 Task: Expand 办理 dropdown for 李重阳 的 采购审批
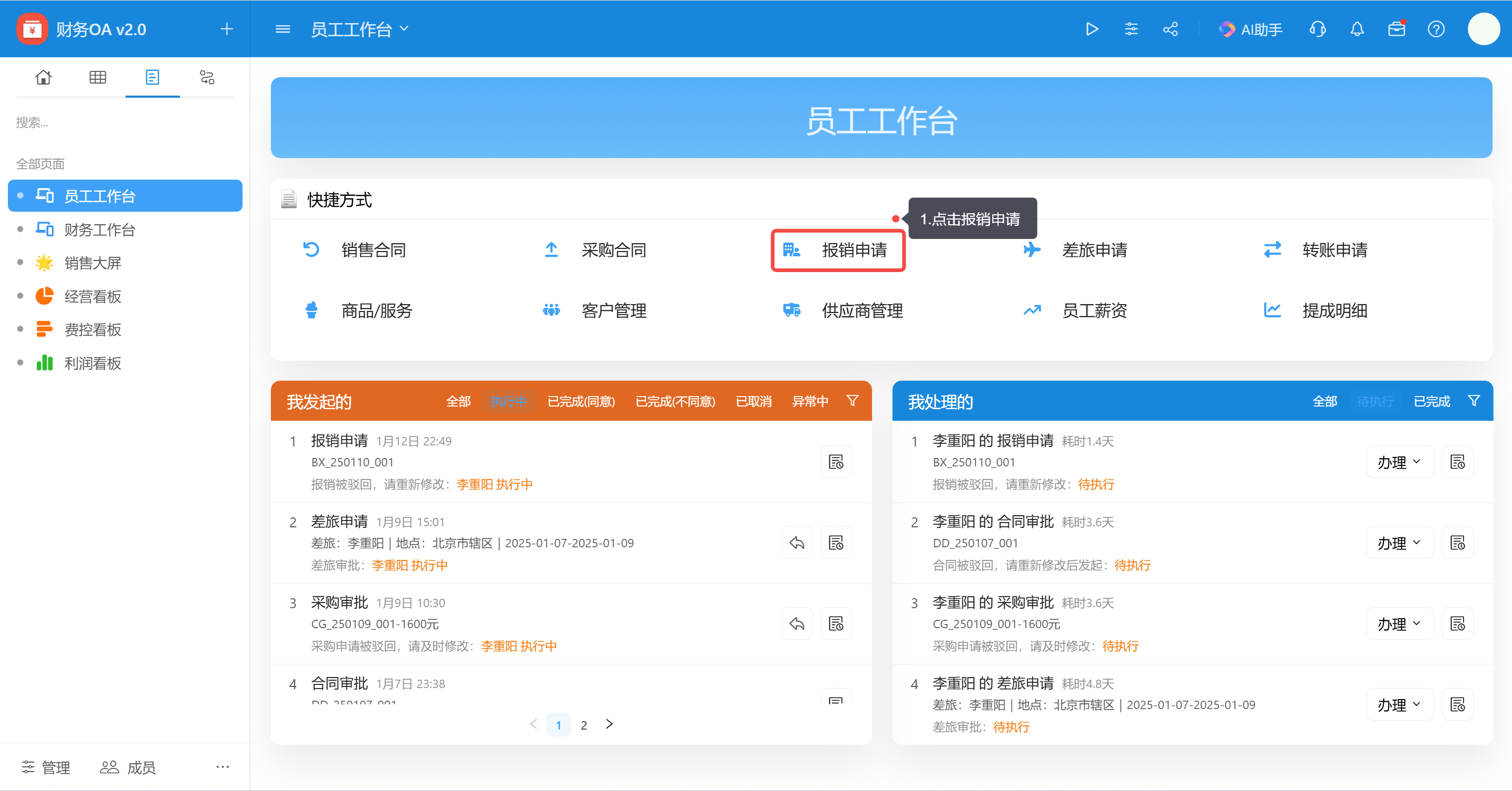point(1400,623)
